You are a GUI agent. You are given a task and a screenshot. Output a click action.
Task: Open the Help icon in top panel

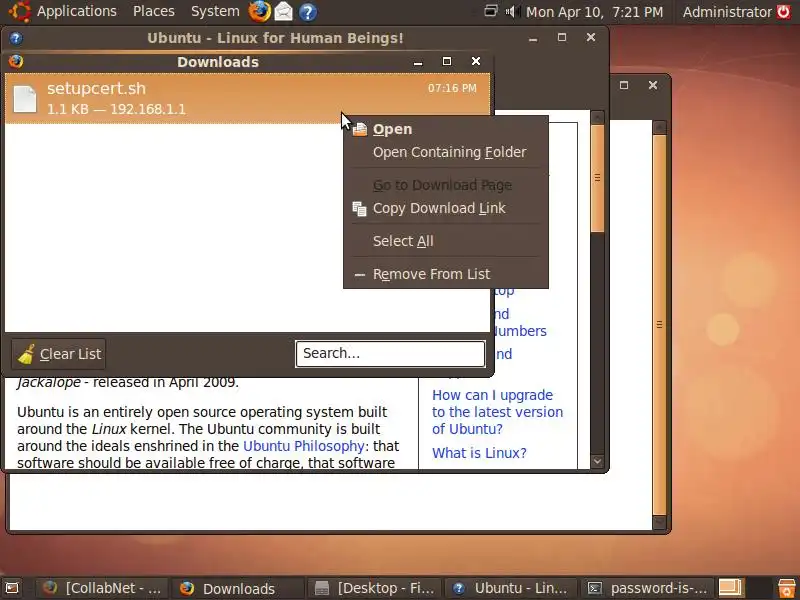pos(307,12)
